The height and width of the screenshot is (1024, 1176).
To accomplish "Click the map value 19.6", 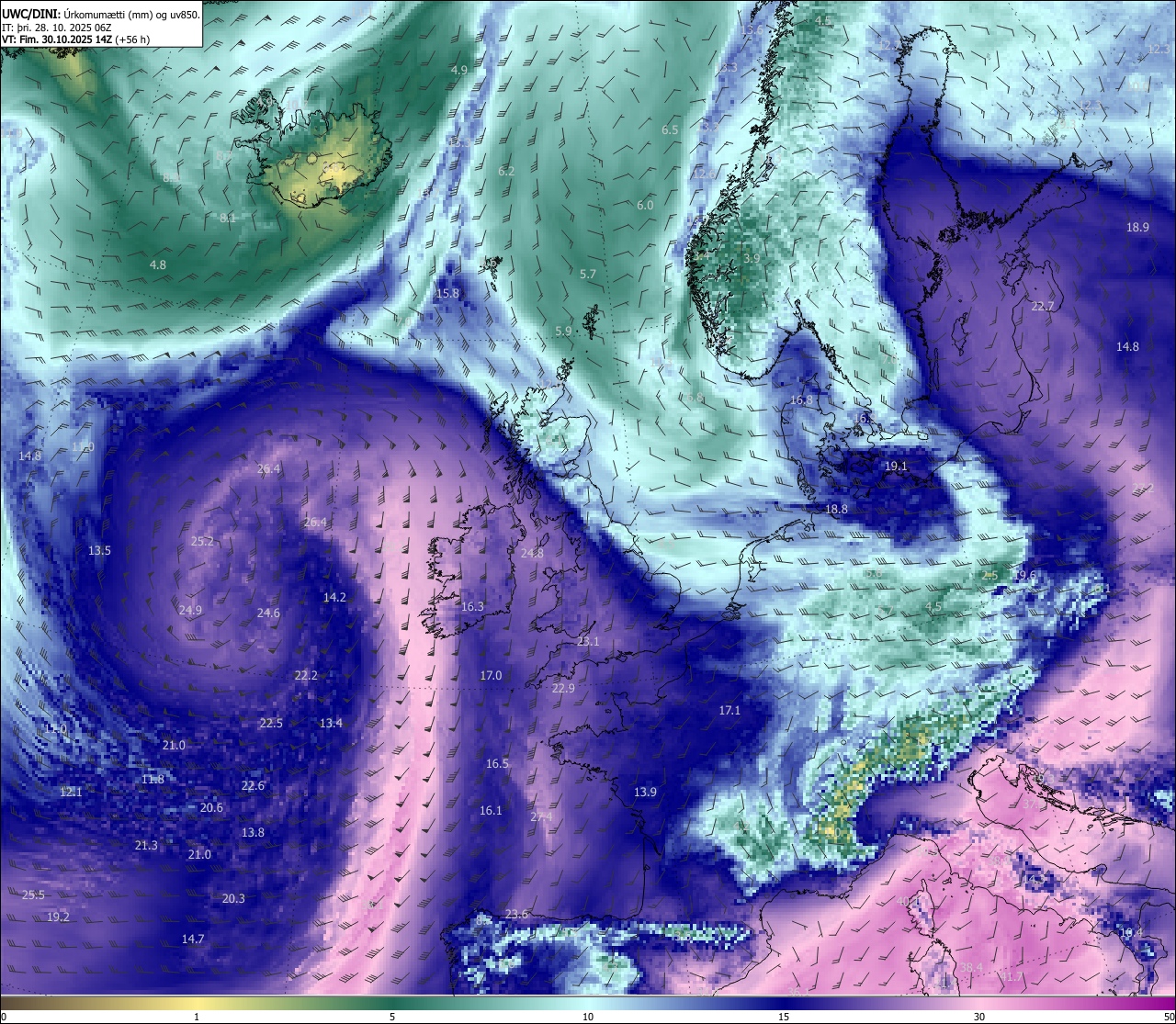I will tap(1024, 575).
